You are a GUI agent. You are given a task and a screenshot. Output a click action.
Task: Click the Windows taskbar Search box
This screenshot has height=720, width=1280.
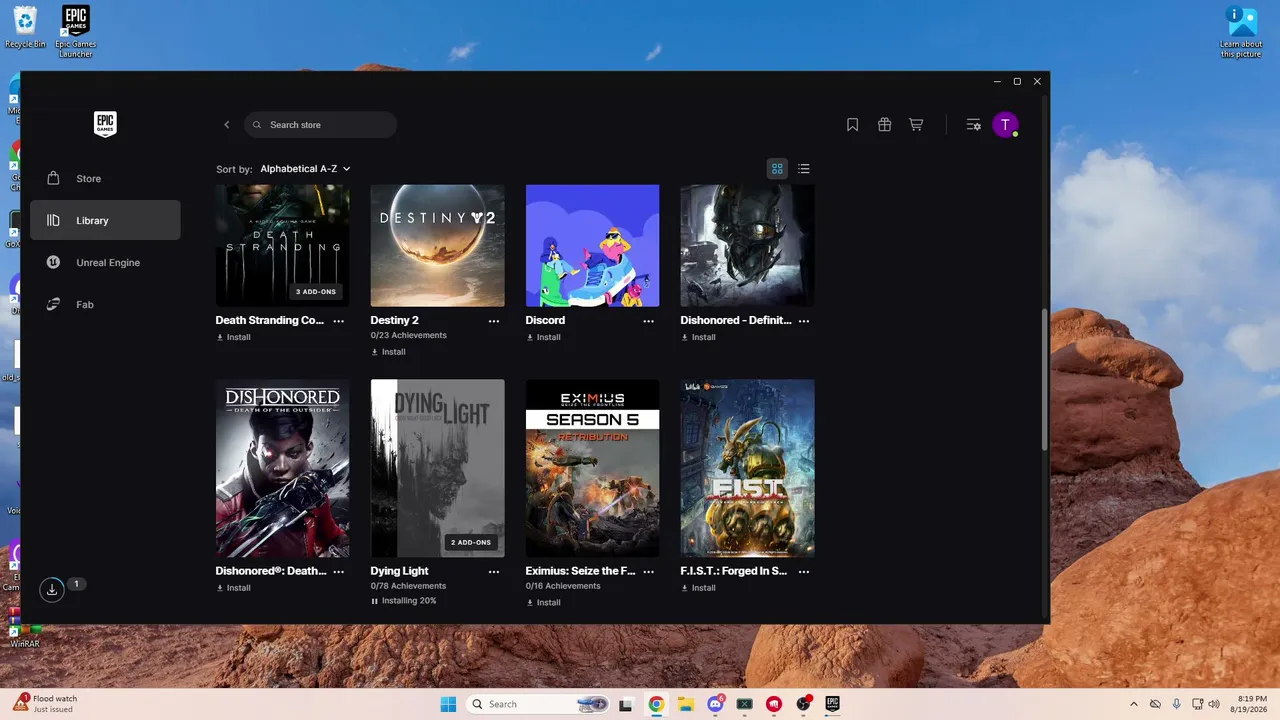point(539,704)
